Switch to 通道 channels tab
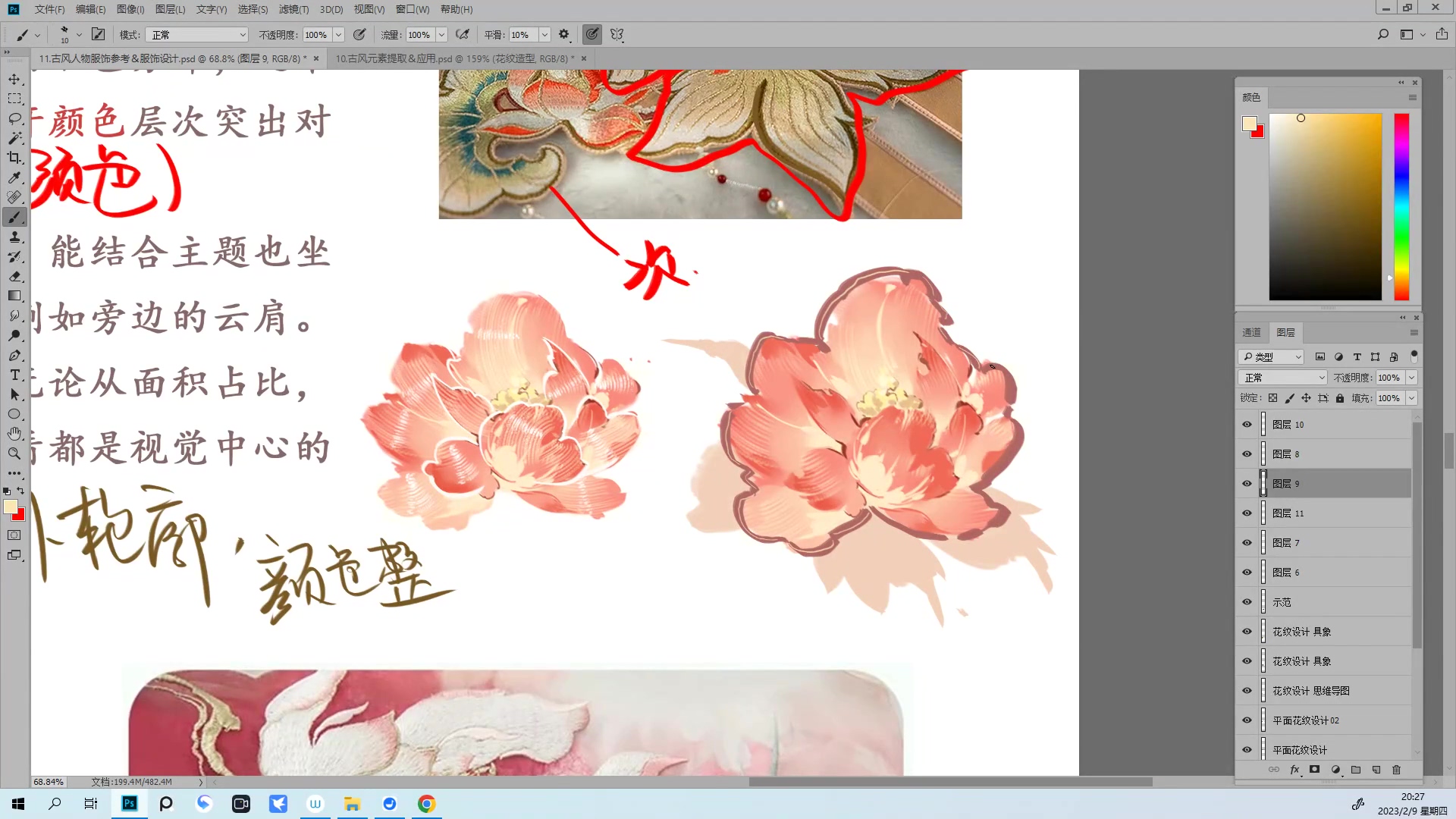Viewport: 1456px width, 819px height. [x=1251, y=333]
